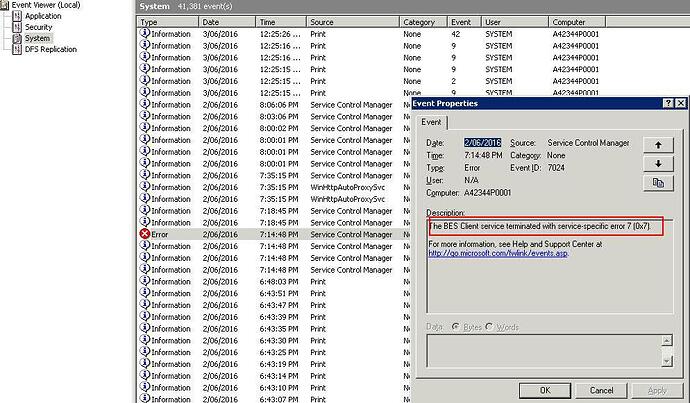The width and height of the screenshot is (690, 403).
Task: Click the Security log icon in the tree
Action: click(x=17, y=27)
